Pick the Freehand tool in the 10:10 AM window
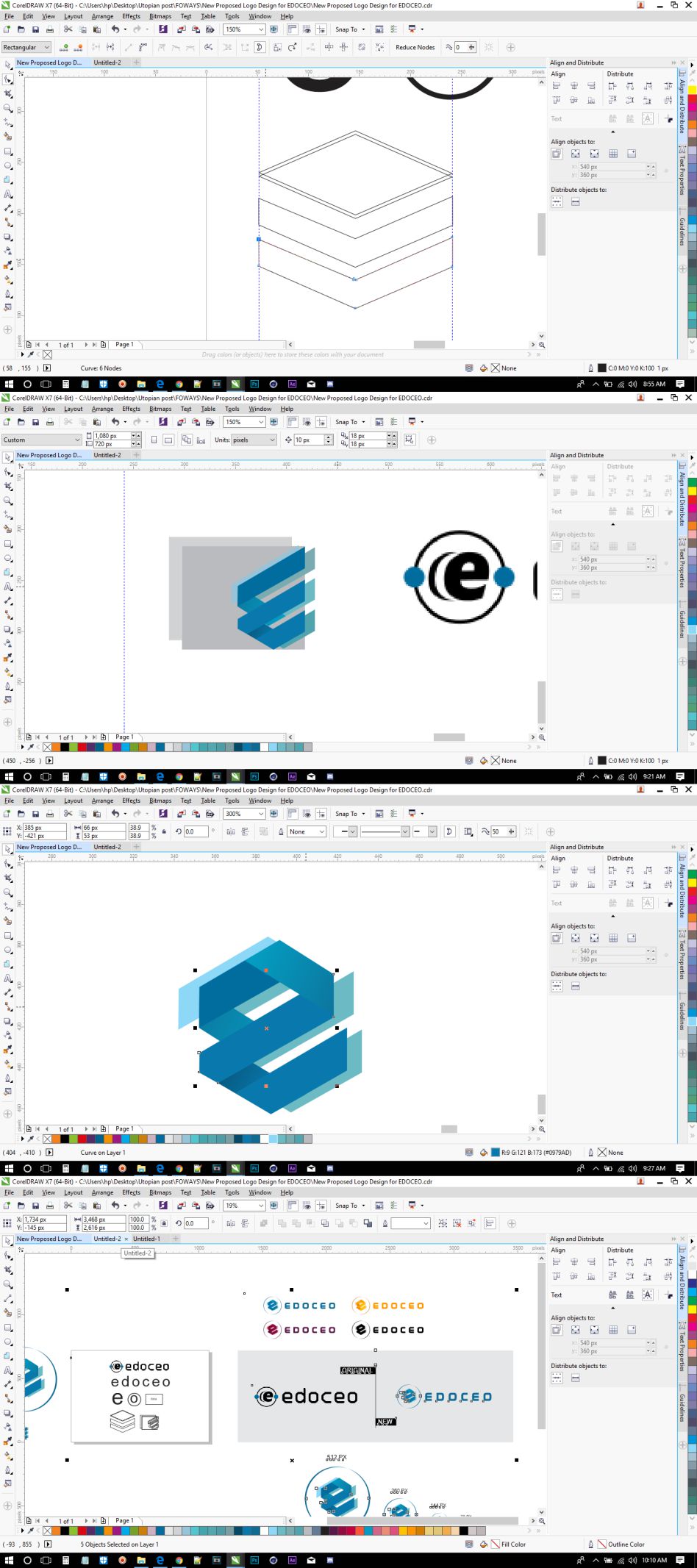This screenshot has width=697, height=1568. tap(8, 1298)
